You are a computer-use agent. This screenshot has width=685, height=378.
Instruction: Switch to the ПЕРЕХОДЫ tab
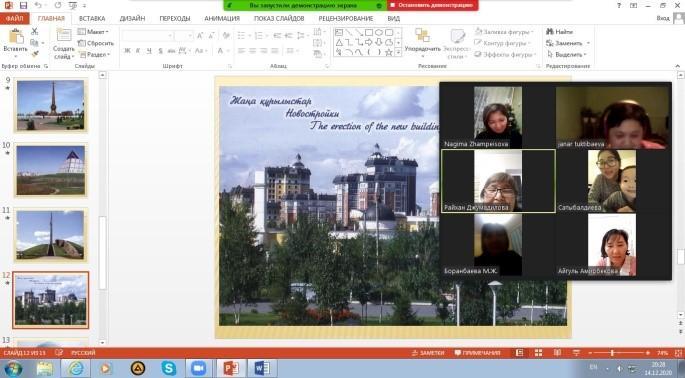pos(175,18)
